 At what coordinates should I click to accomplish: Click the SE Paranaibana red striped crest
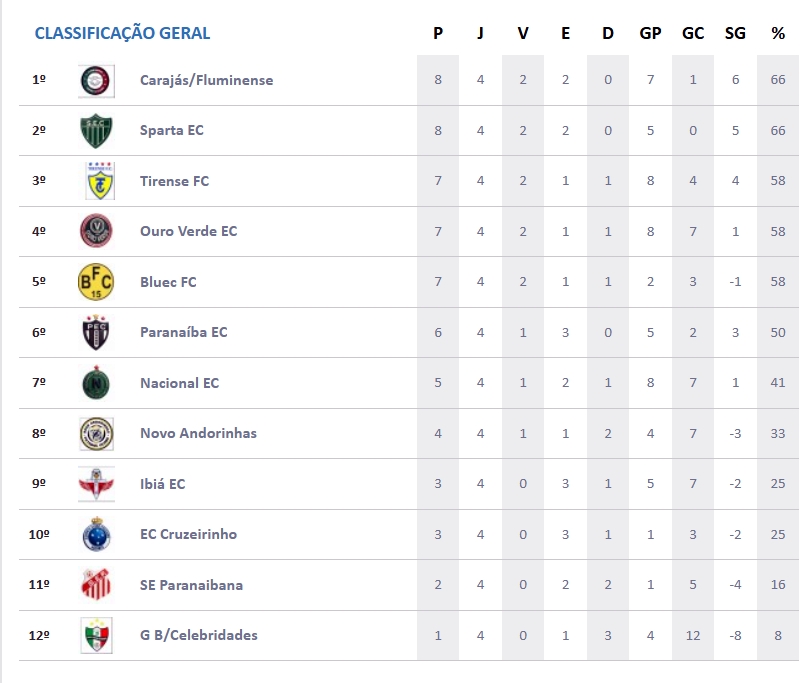coord(97,585)
